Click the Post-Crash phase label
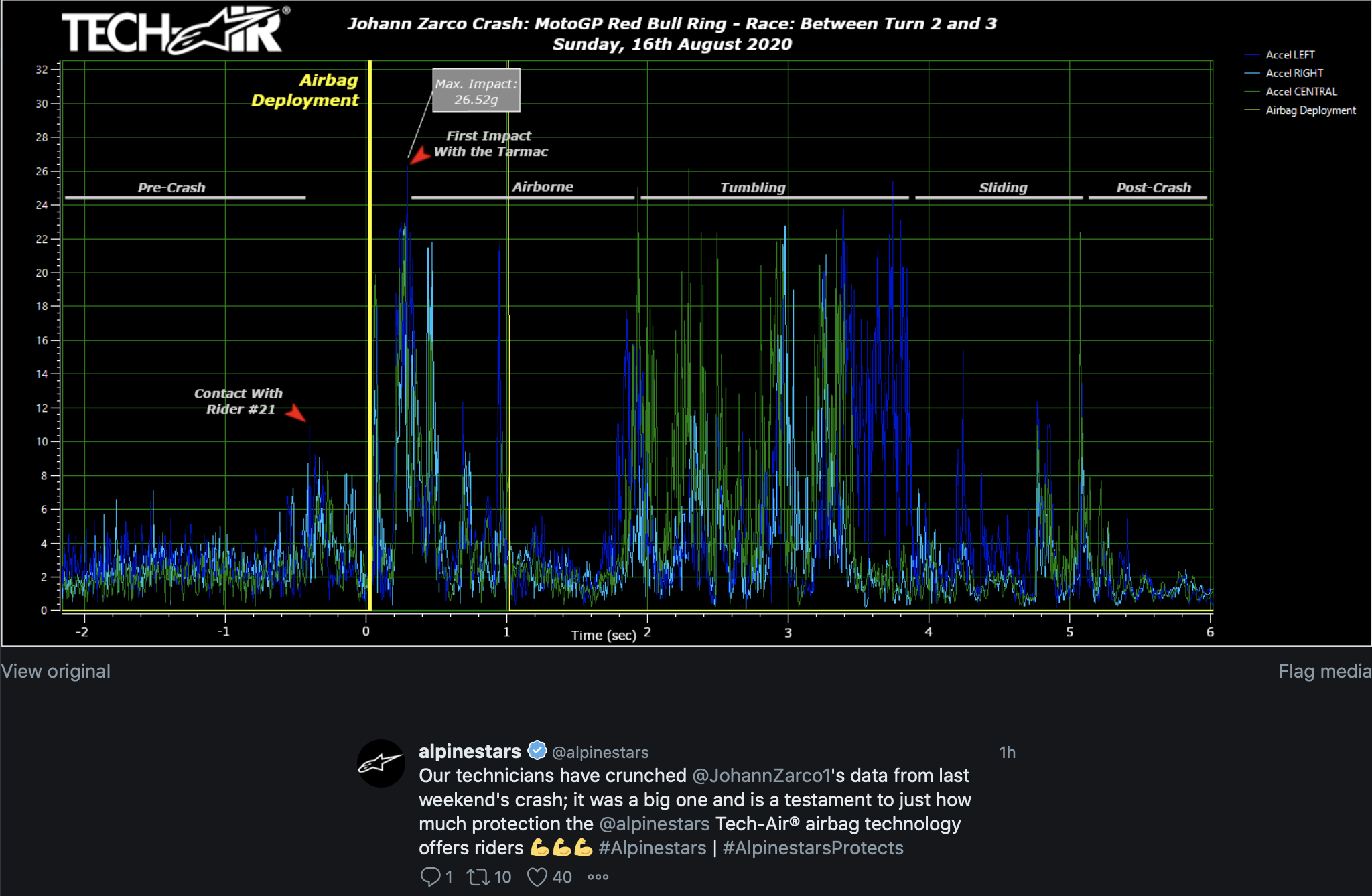This screenshot has width=1372, height=896. (1154, 188)
